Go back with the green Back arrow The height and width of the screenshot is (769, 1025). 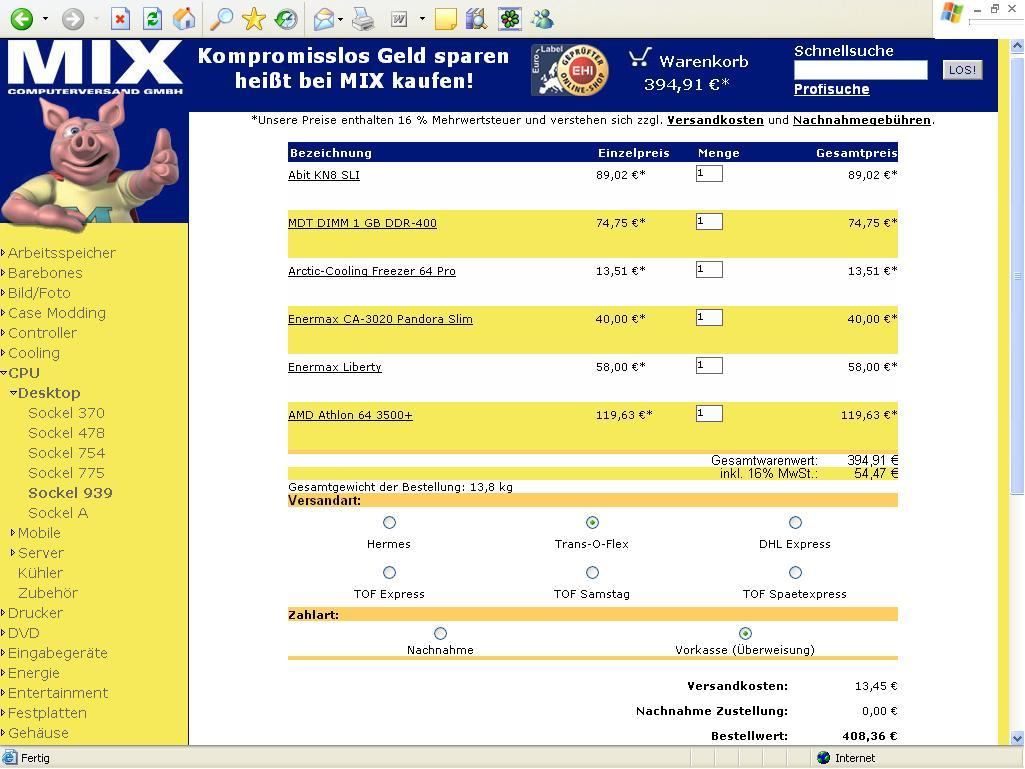tap(22, 18)
